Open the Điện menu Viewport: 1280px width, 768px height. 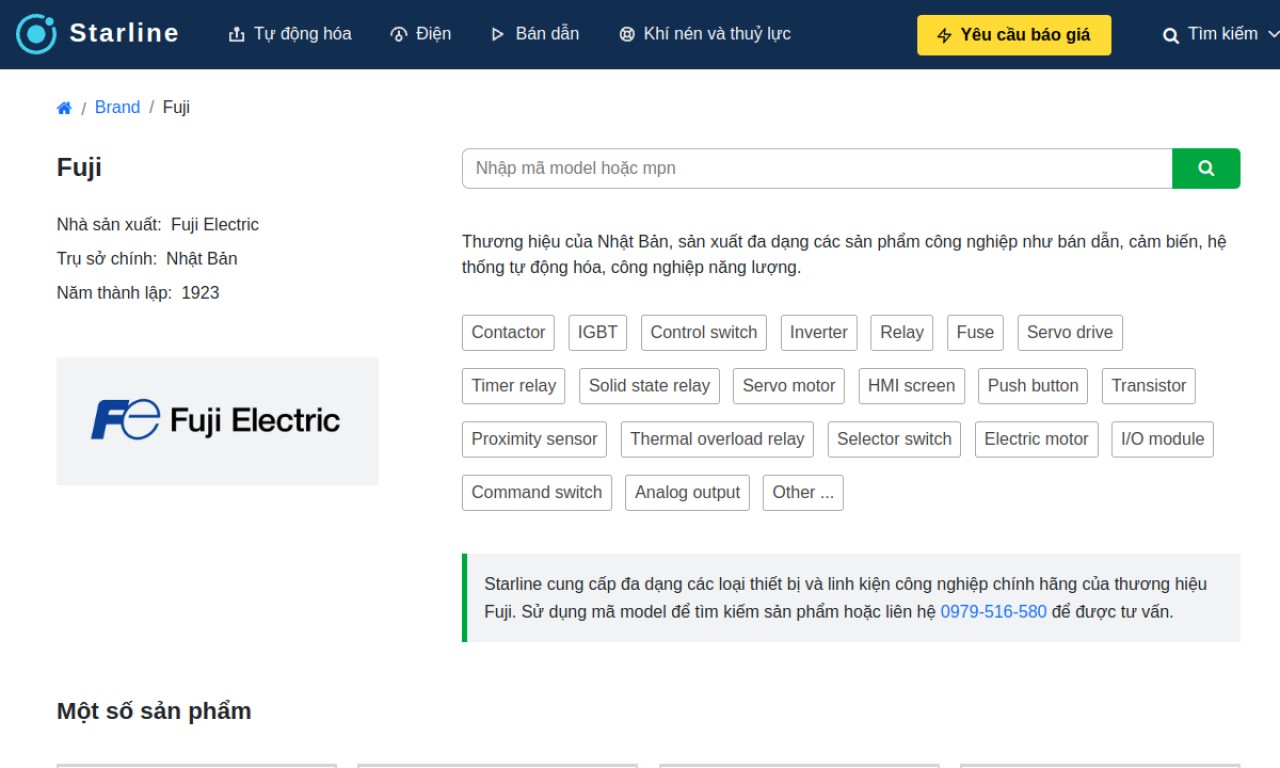pyautogui.click(x=421, y=34)
